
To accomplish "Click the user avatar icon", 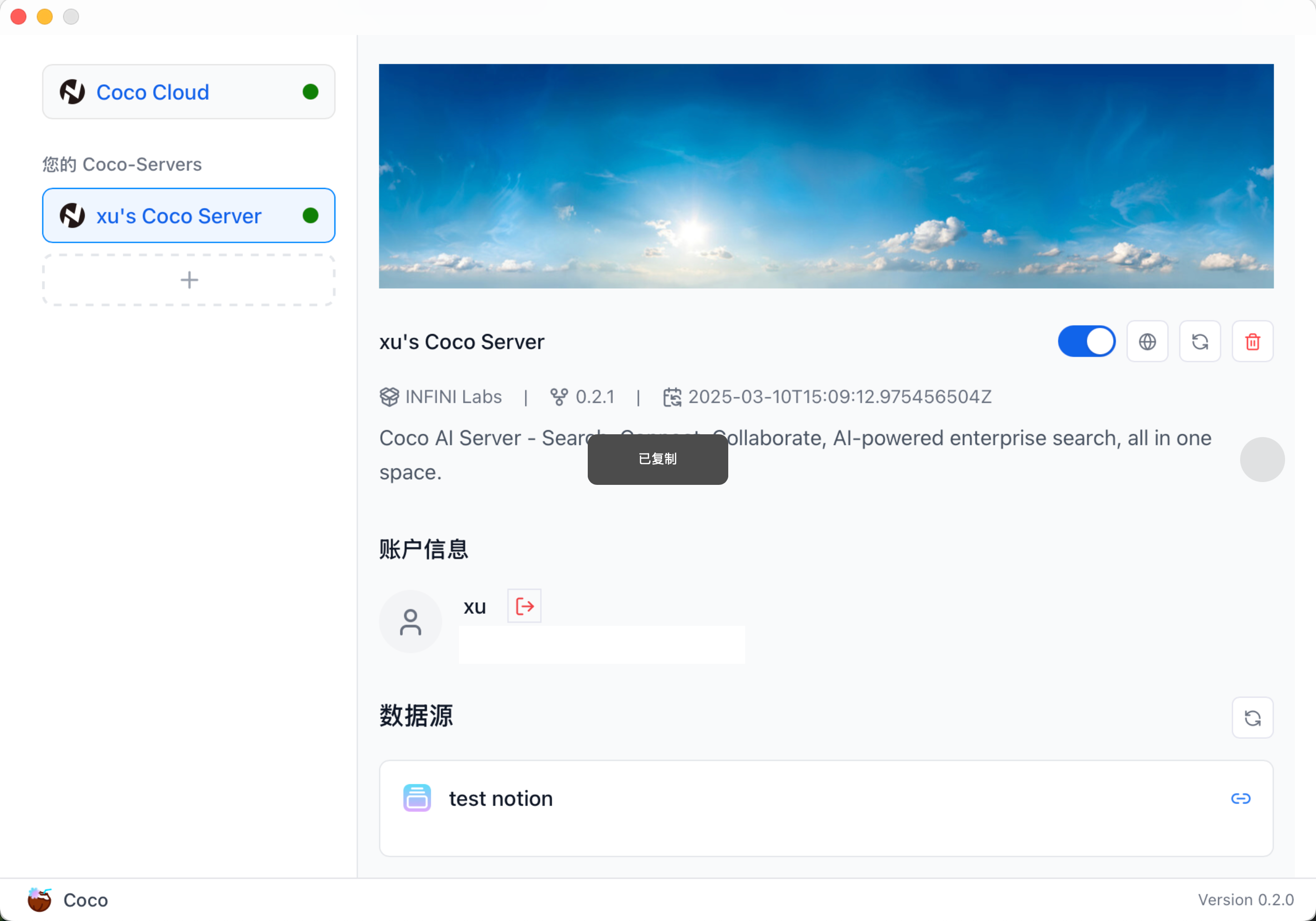I will 410,622.
